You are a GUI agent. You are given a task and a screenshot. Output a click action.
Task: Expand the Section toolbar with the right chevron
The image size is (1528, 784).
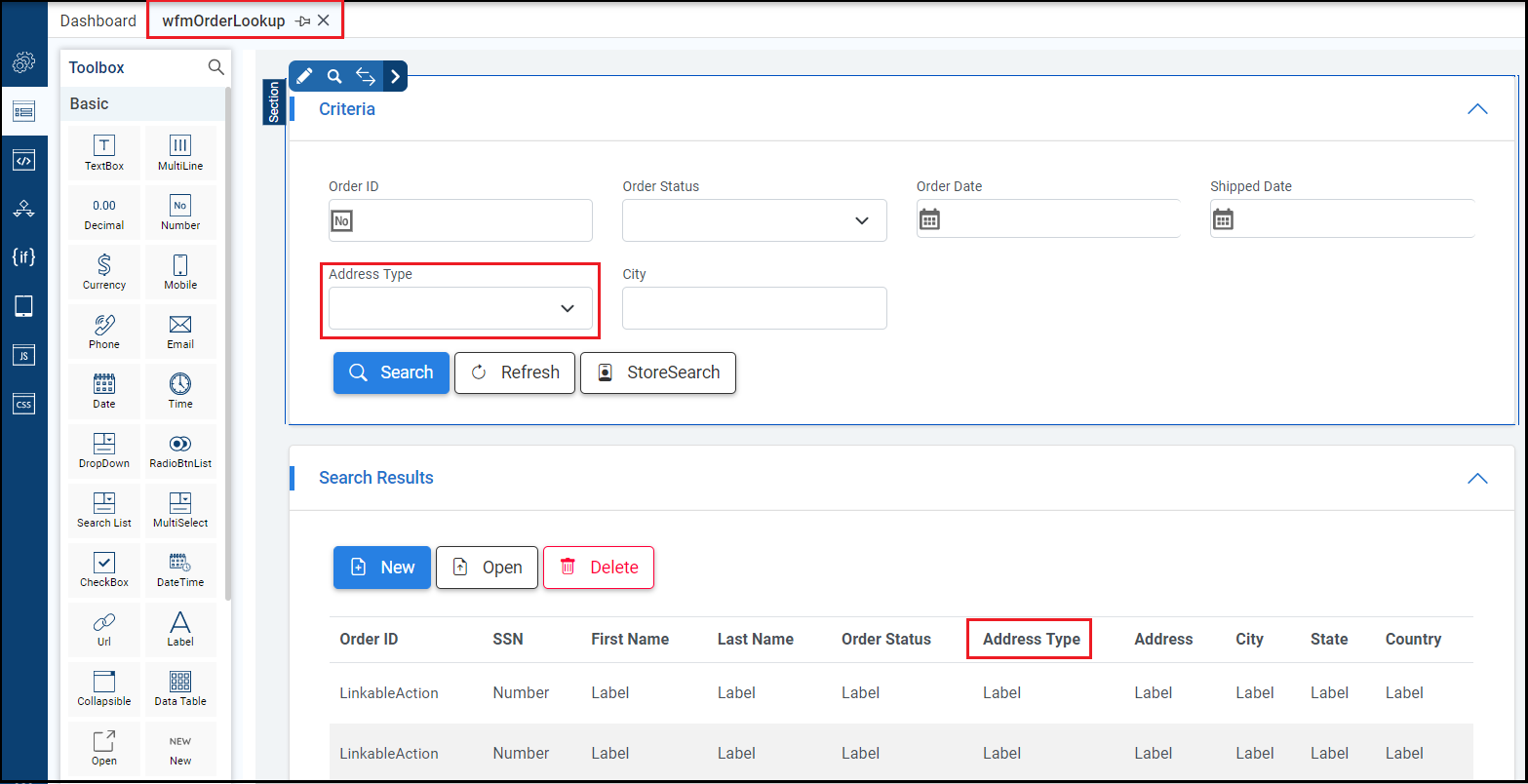click(395, 76)
